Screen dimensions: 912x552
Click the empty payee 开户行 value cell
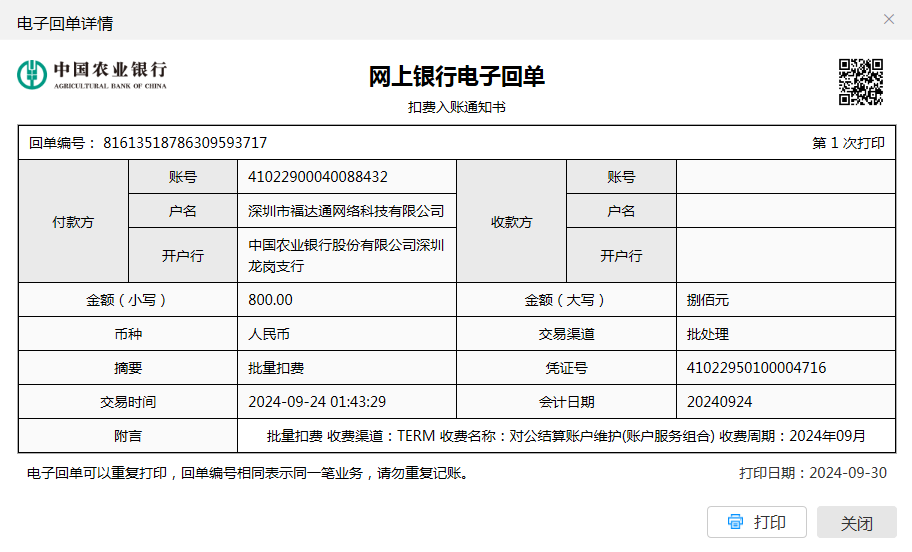click(x=786, y=255)
